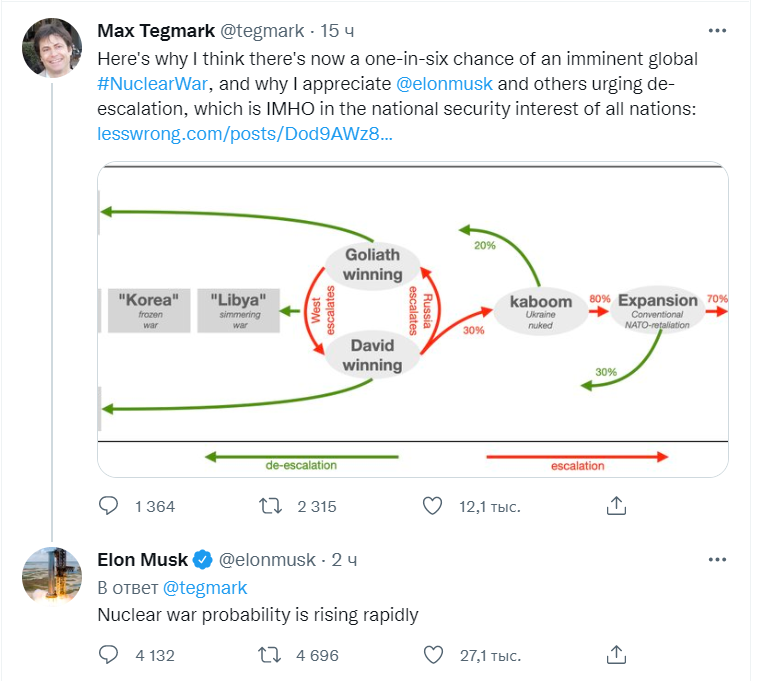
Task: Share Elon Musk's reply
Action: [x=616, y=655]
